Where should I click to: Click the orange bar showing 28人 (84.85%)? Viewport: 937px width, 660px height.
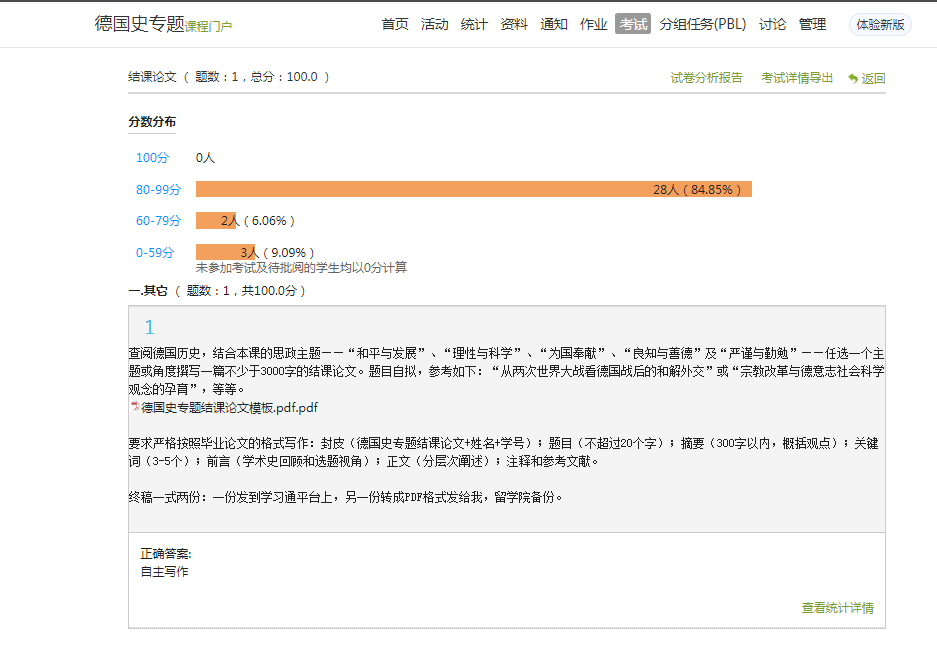pyautogui.click(x=473, y=189)
